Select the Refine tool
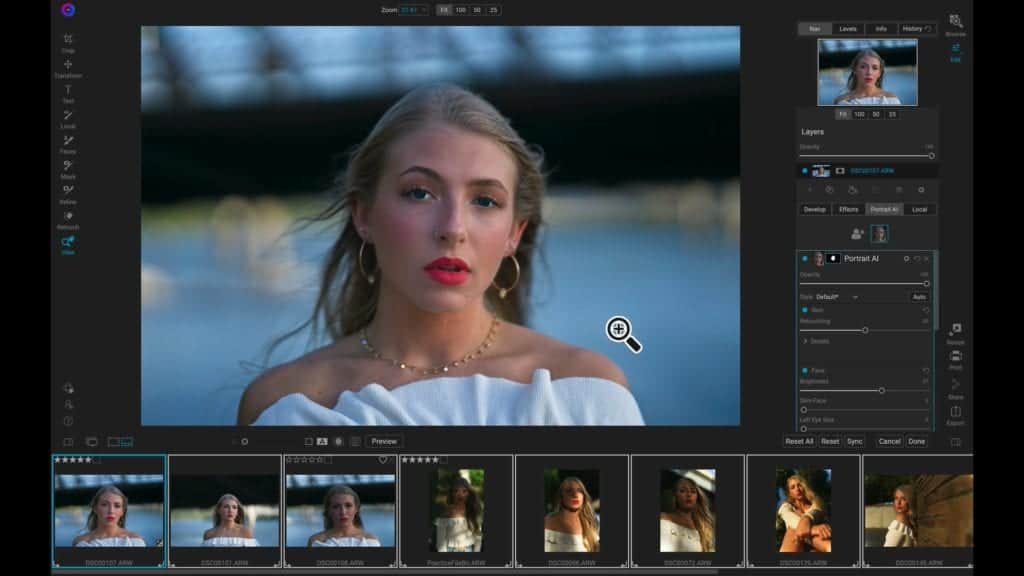 68,195
